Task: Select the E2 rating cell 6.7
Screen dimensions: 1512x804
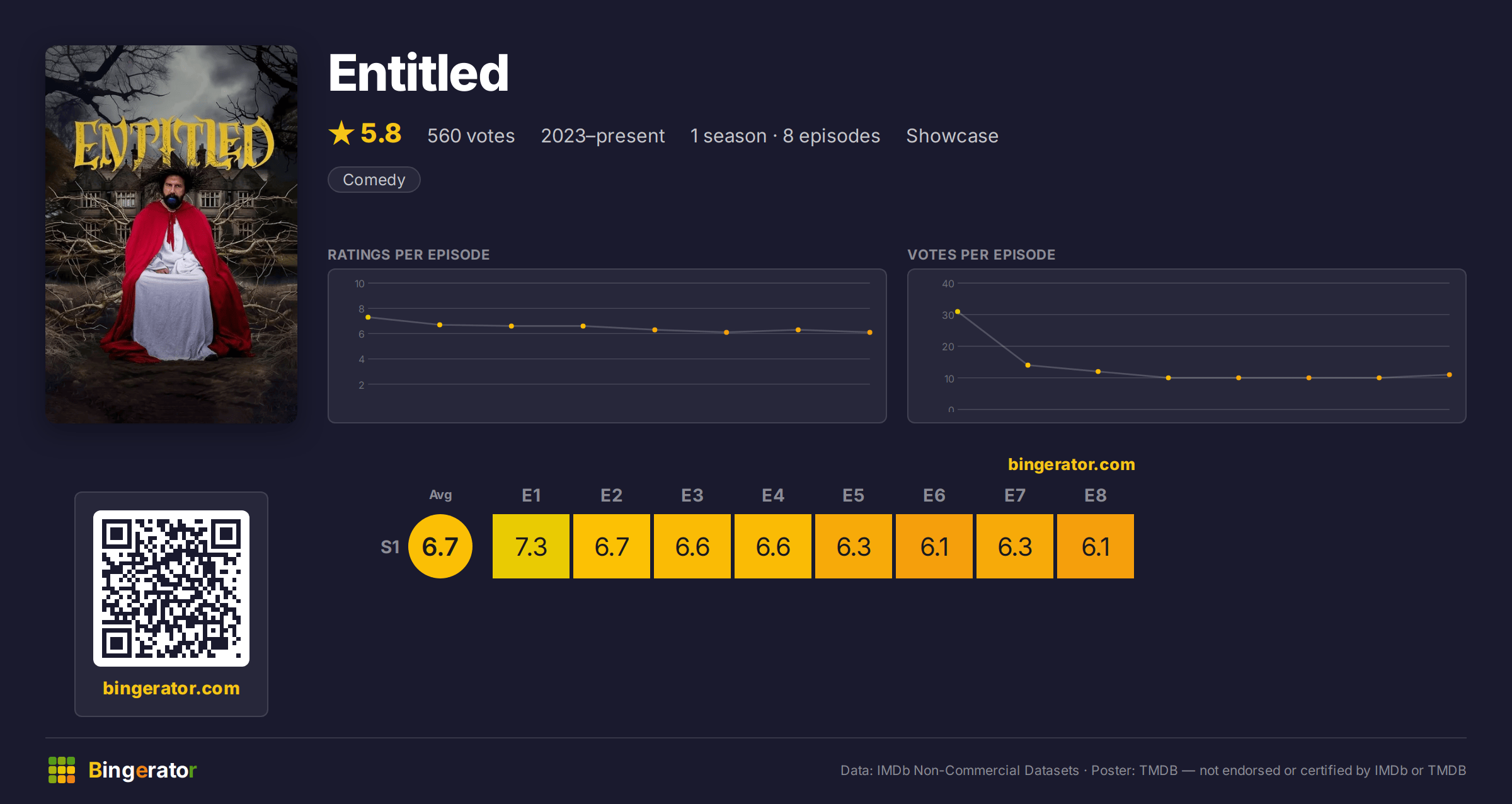Action: pos(612,546)
